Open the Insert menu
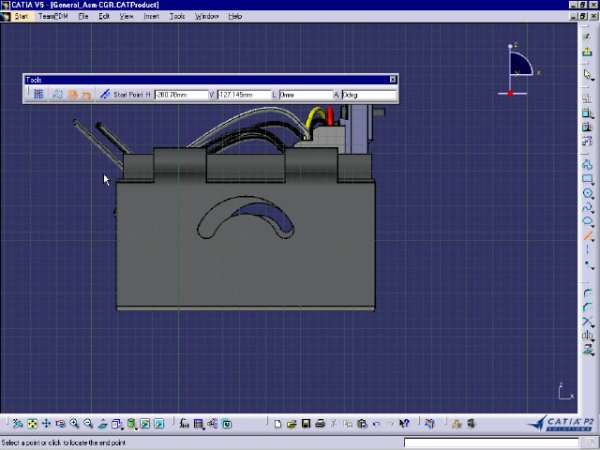The width and height of the screenshot is (600, 450). pyautogui.click(x=151, y=16)
